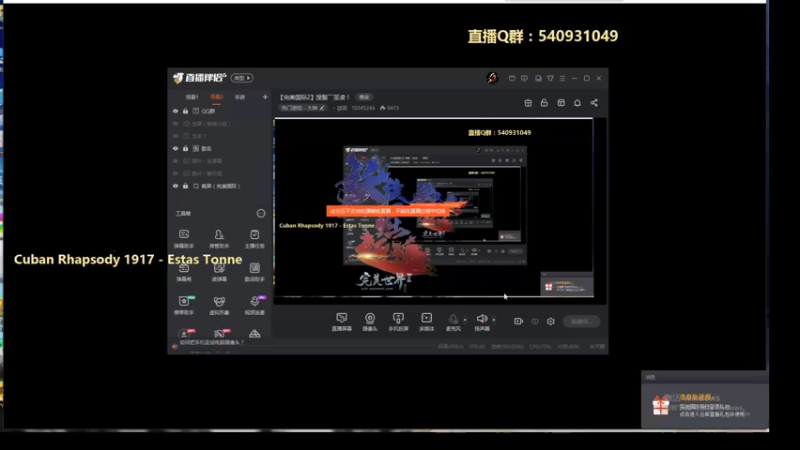Open the 房管助手 tool

pos(219,238)
